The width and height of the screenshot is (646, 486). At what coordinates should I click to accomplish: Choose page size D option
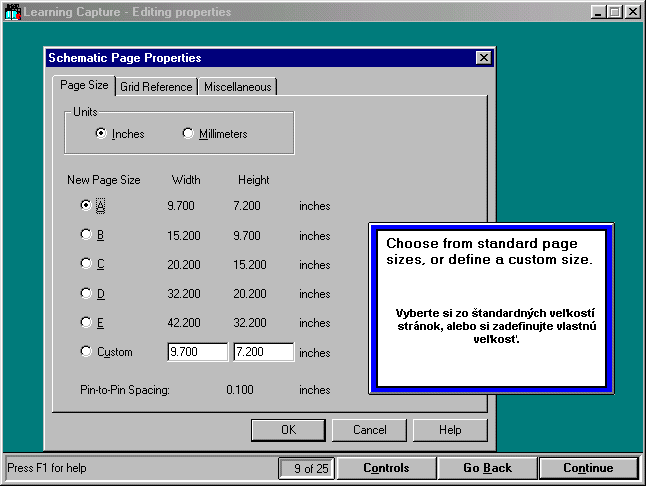(x=86, y=294)
